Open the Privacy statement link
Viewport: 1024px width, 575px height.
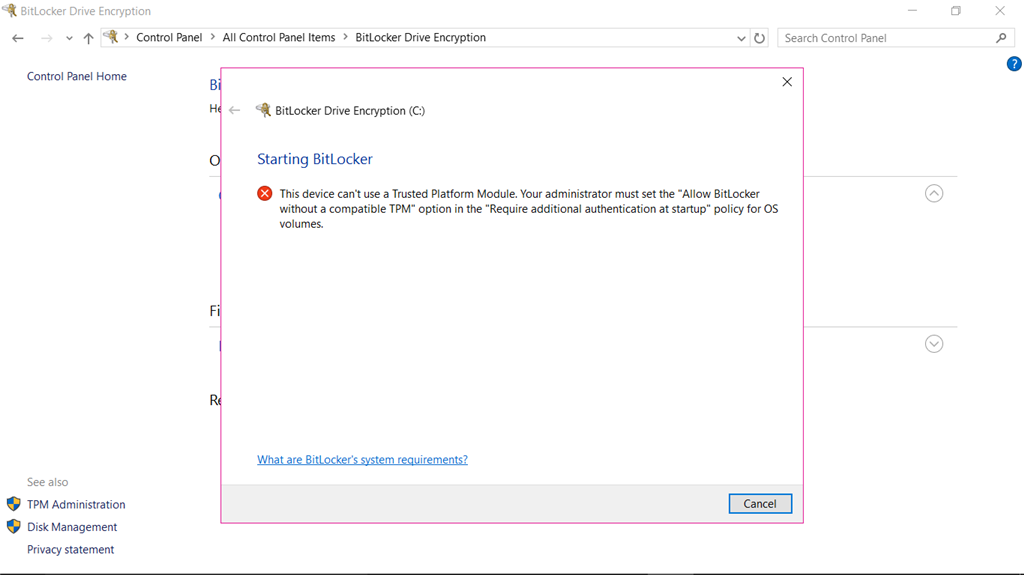71,550
